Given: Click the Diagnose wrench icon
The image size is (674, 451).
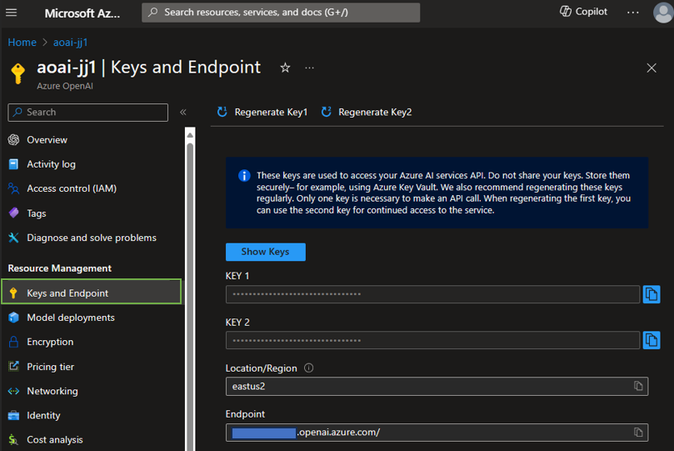Looking at the screenshot, I should [14, 238].
